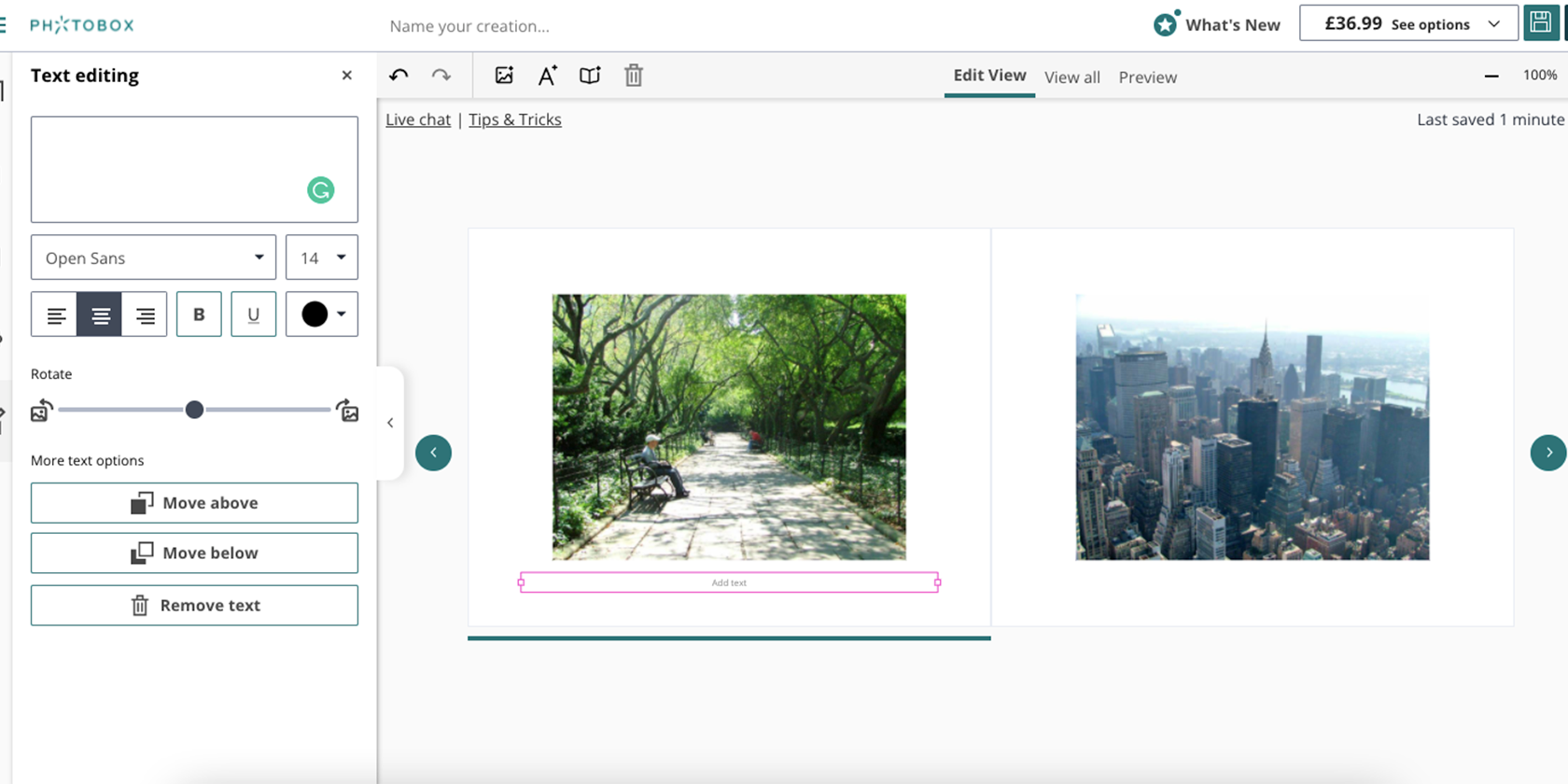The width and height of the screenshot is (1568, 784).
Task: Set text alignment to left
Action: click(x=55, y=315)
